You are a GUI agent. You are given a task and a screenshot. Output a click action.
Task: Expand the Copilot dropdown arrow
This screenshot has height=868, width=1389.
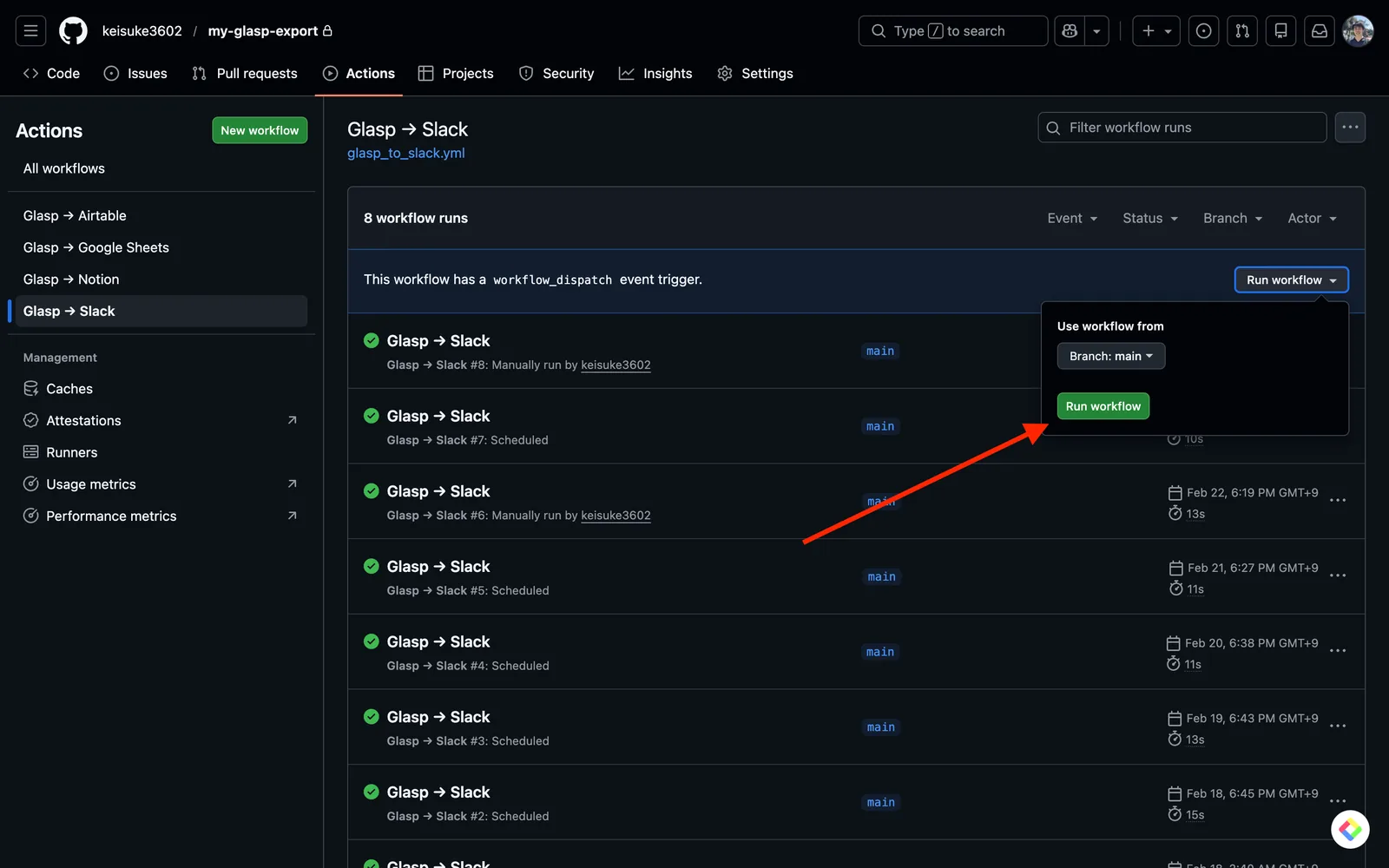[x=1096, y=31]
